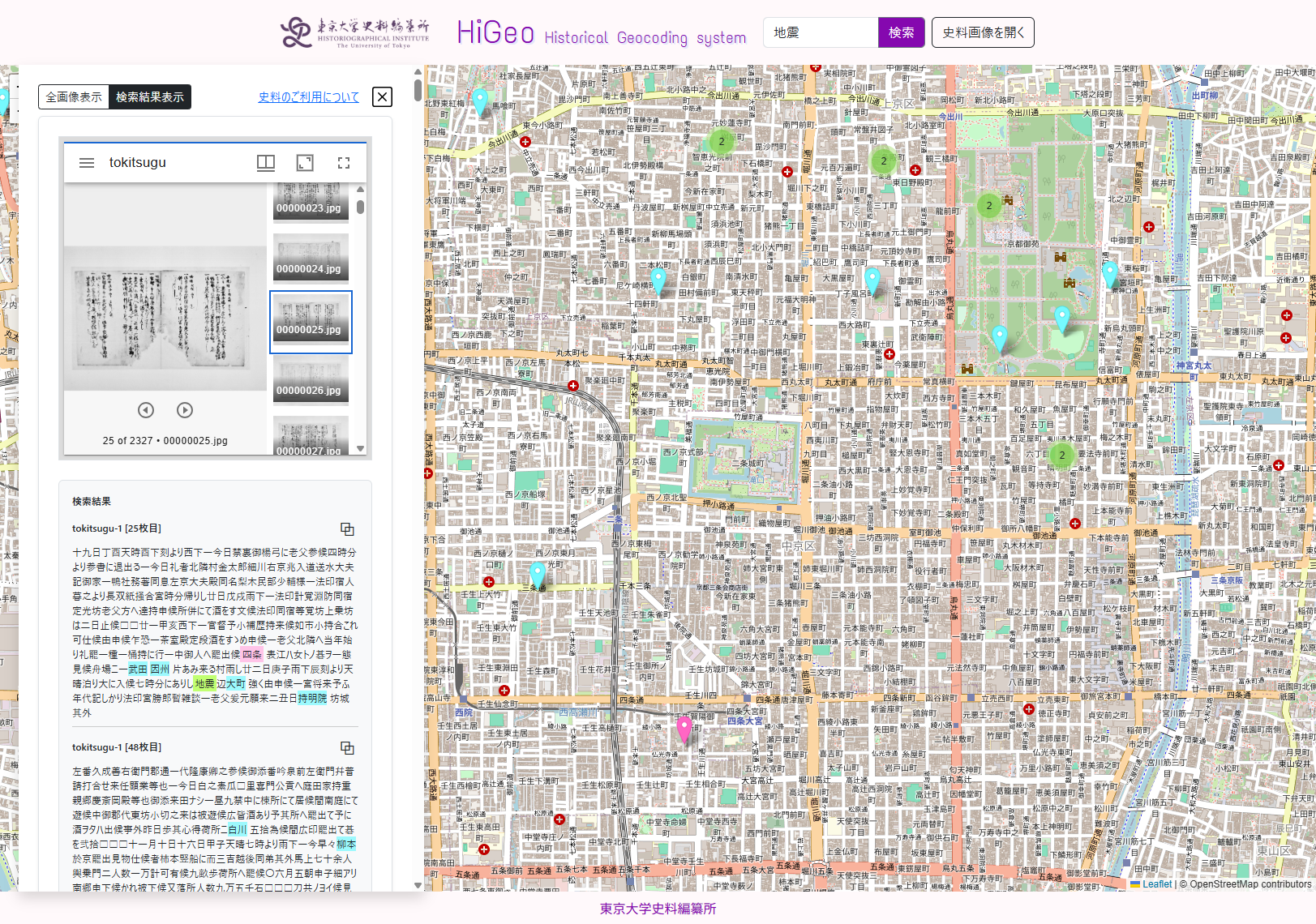Enter fullscreen mode in the viewer
This screenshot has width=1316, height=924.
point(344,163)
